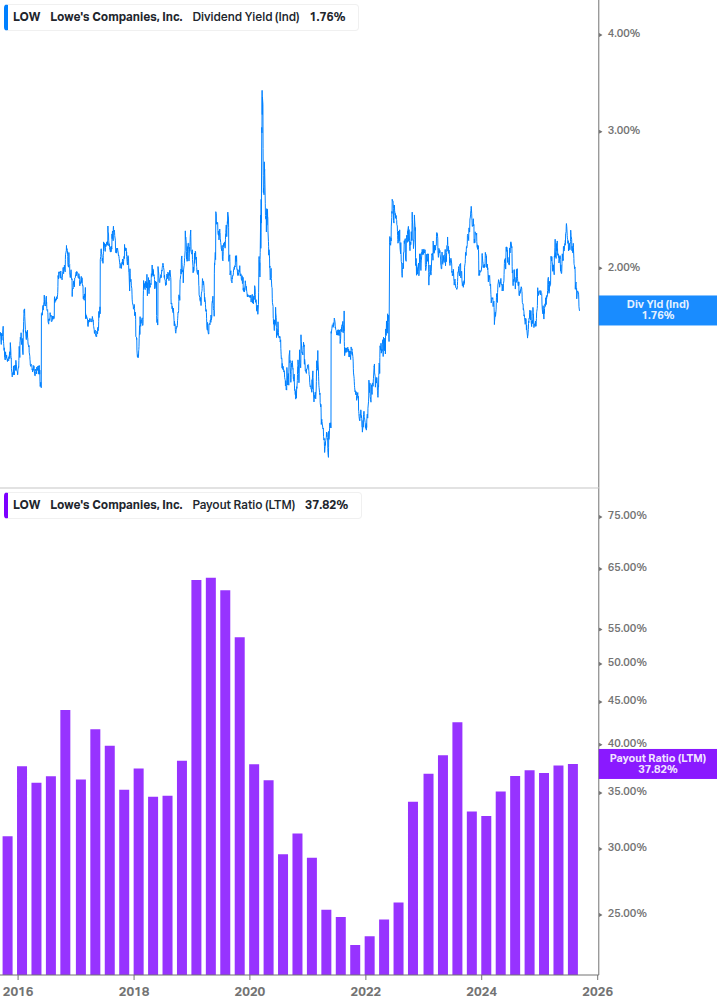Click the 4.00% axis label on yield chart
The height and width of the screenshot is (1005, 717).
click(x=623, y=33)
